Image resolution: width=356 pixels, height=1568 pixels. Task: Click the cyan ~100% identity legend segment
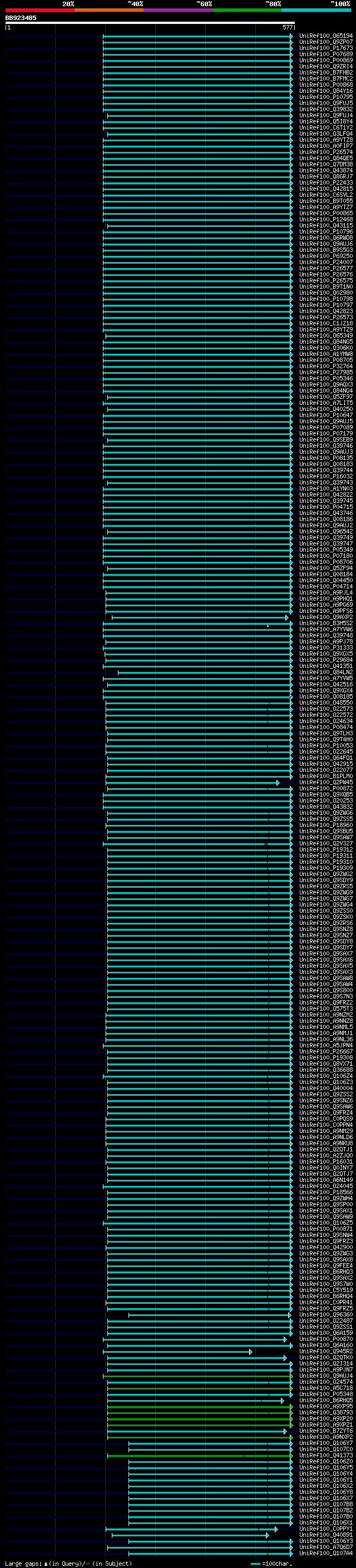click(316, 10)
